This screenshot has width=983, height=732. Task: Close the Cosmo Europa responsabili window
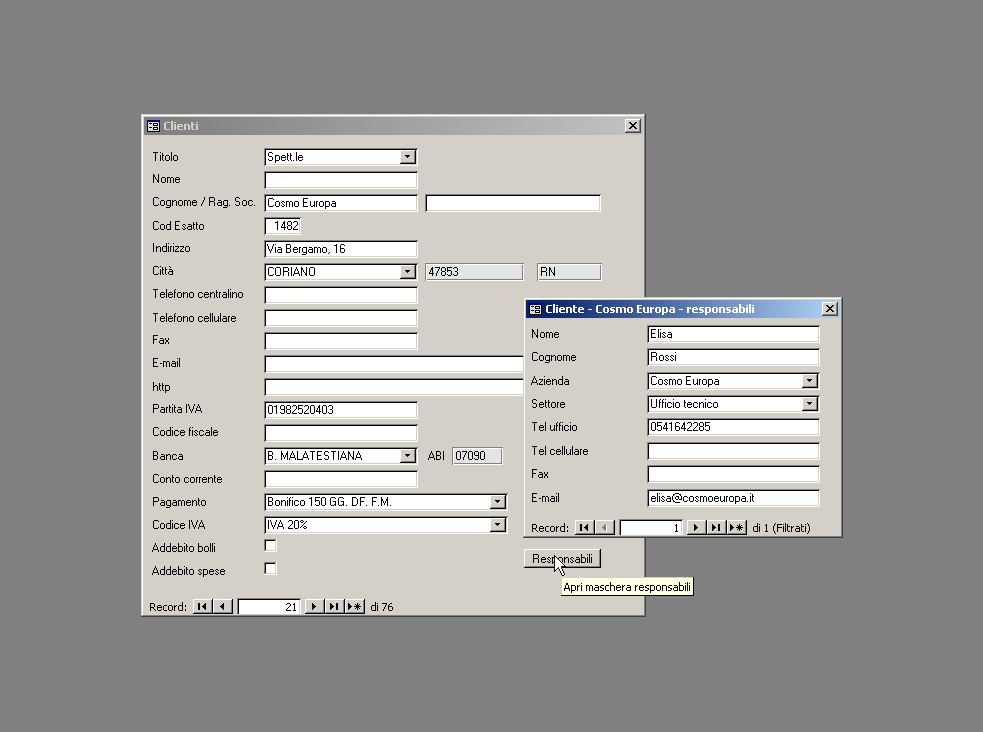829,309
